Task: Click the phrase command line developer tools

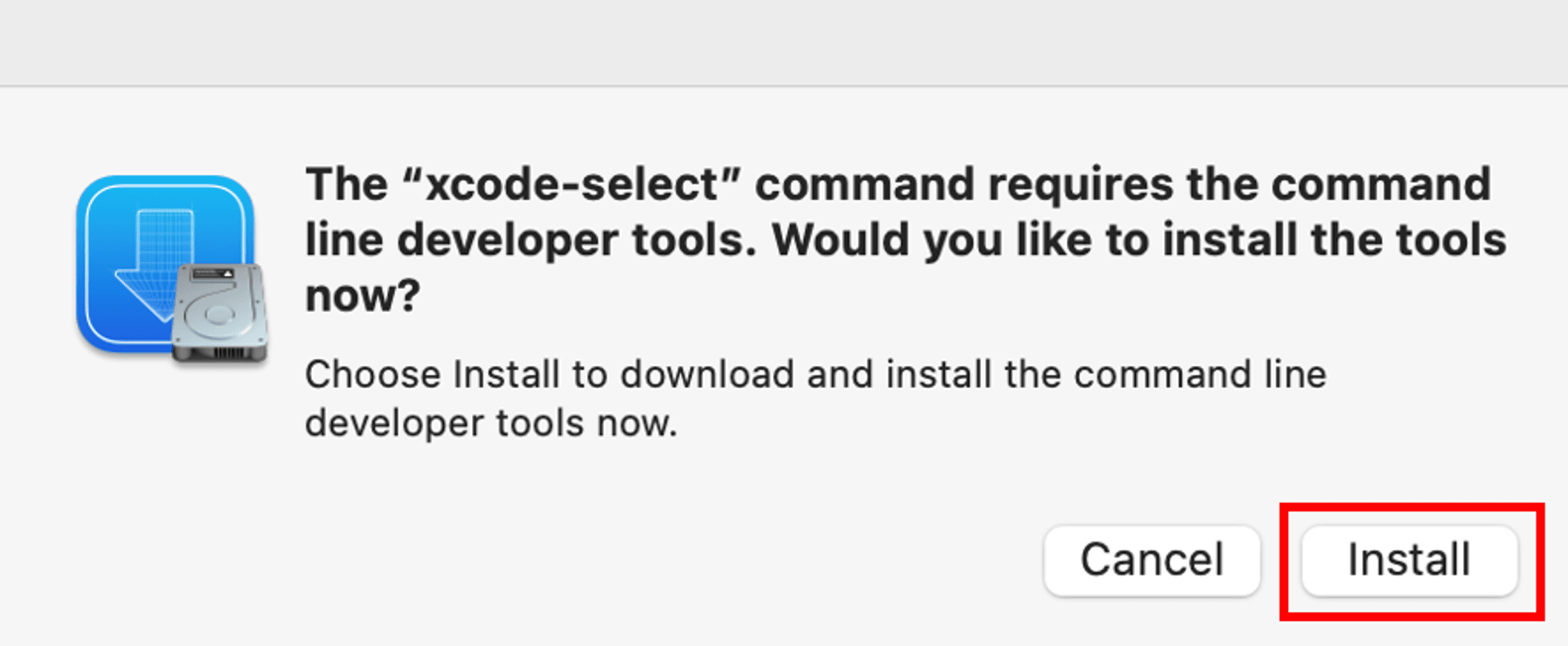Action: pyautogui.click(x=519, y=239)
